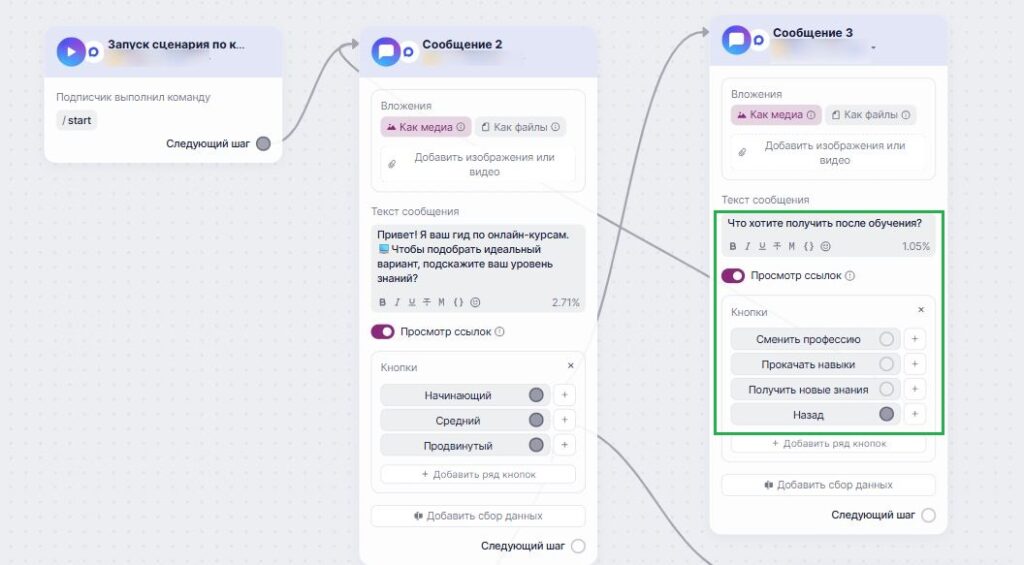Image resolution: width=1024 pixels, height=565 pixels.
Task: Click the chat bubble icon of Сообщение 3
Action: [x=735, y=40]
